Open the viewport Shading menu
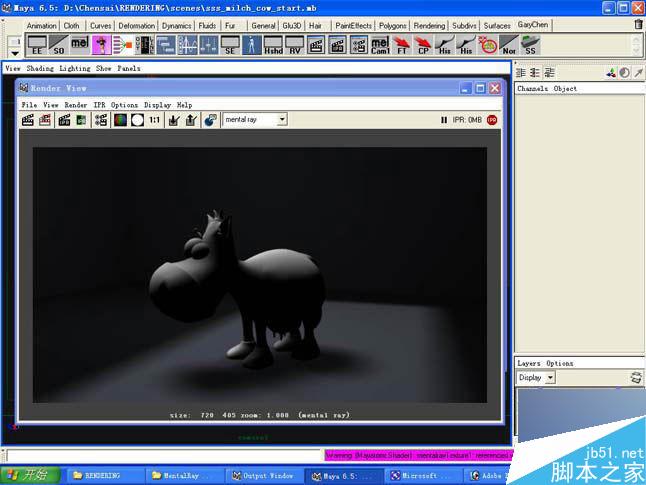This screenshot has width=646, height=485. click(40, 68)
